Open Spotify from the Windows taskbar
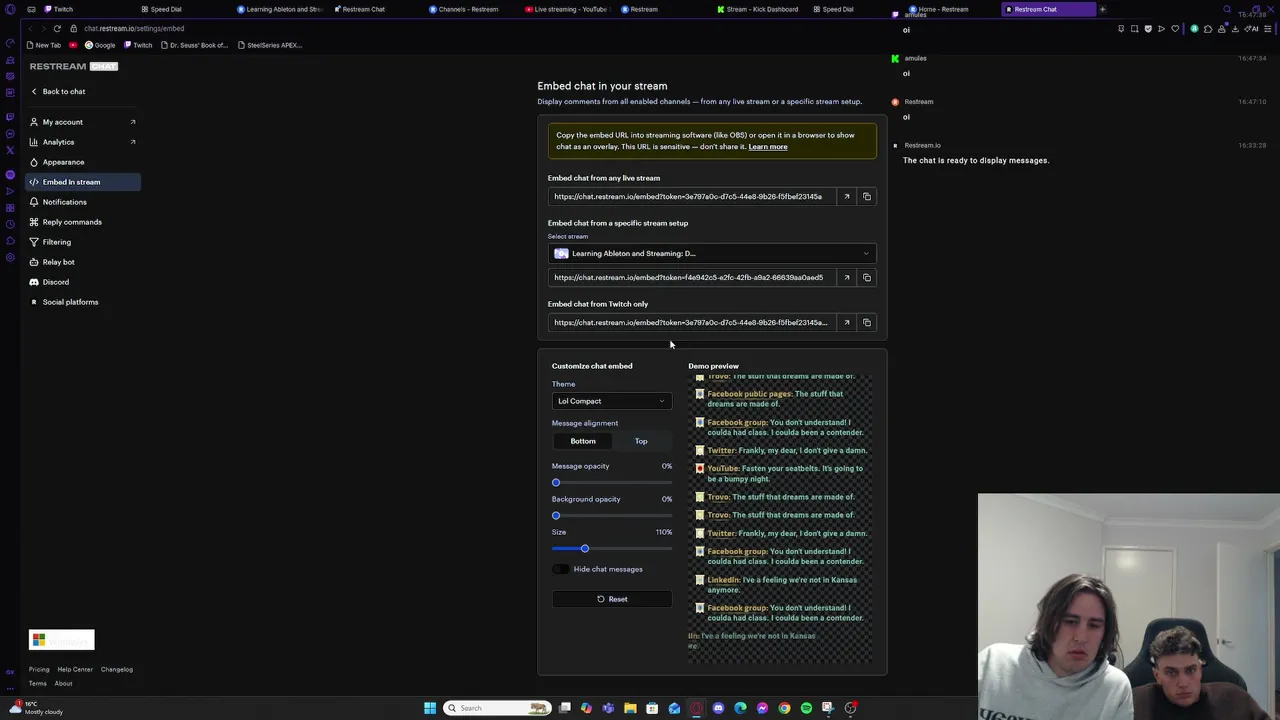Image resolution: width=1280 pixels, height=720 pixels. [806, 708]
